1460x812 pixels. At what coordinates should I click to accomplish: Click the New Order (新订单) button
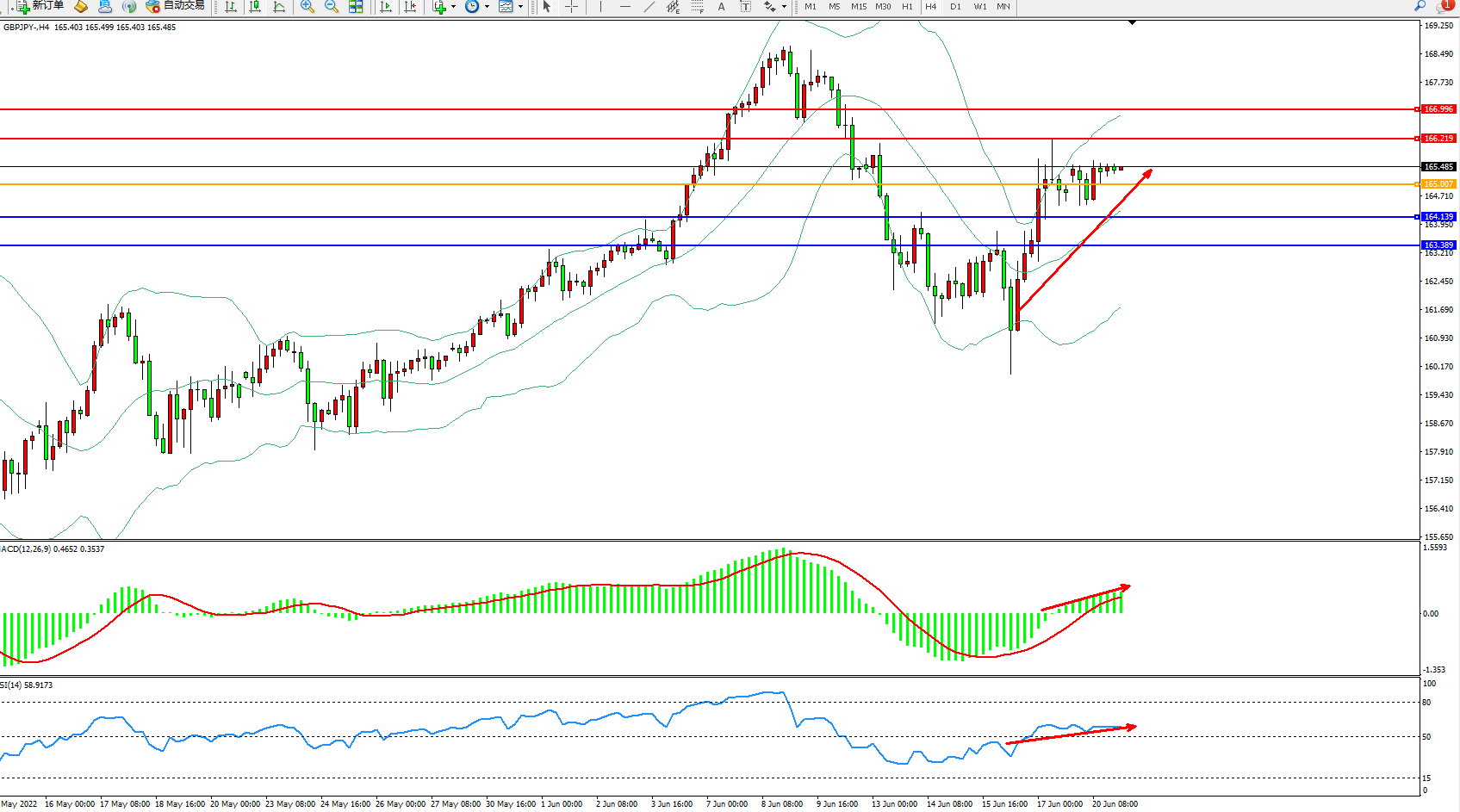[40, 6]
